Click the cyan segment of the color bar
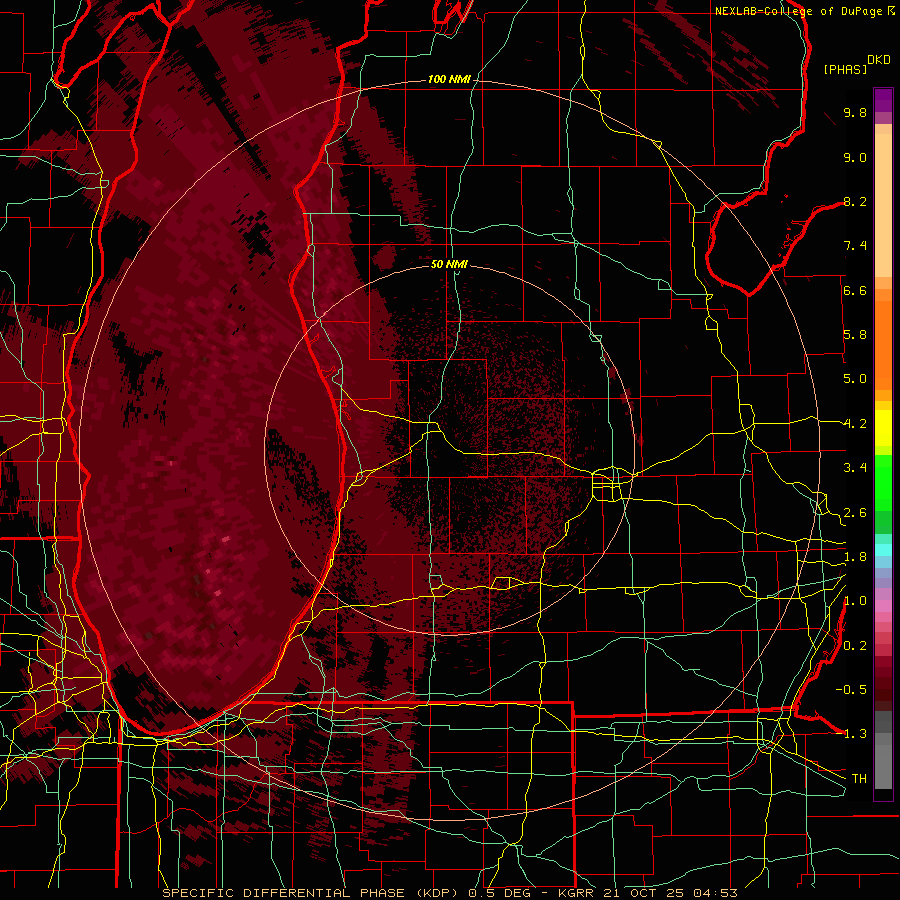 (883, 549)
